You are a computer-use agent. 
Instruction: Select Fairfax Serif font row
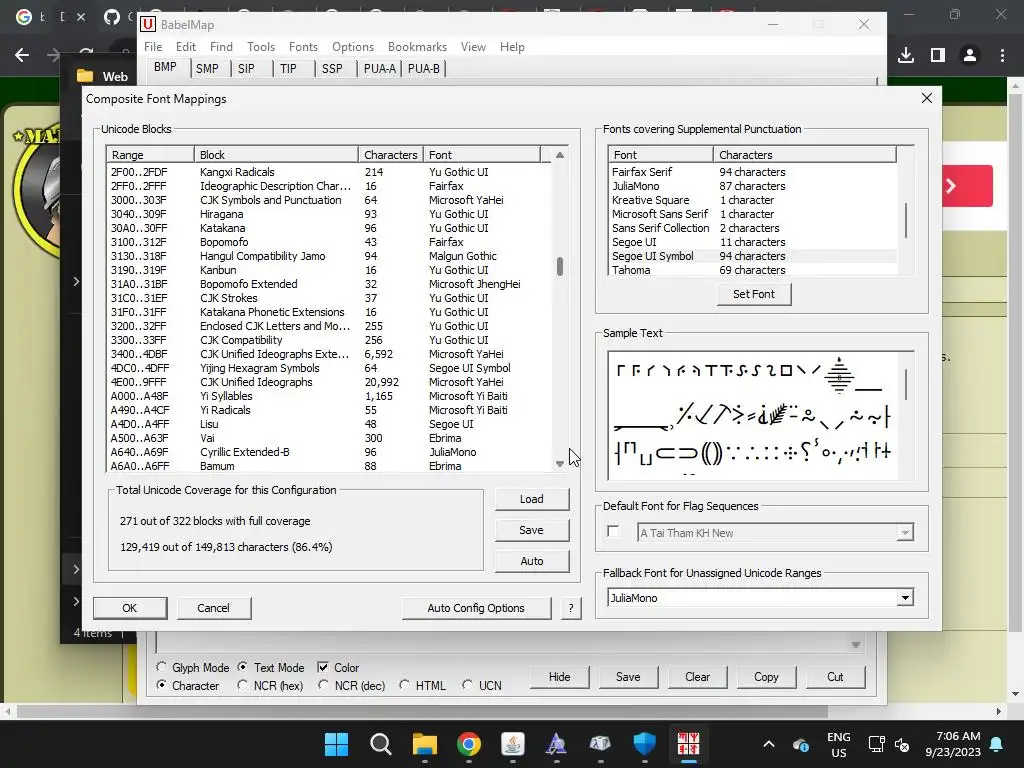(752, 172)
